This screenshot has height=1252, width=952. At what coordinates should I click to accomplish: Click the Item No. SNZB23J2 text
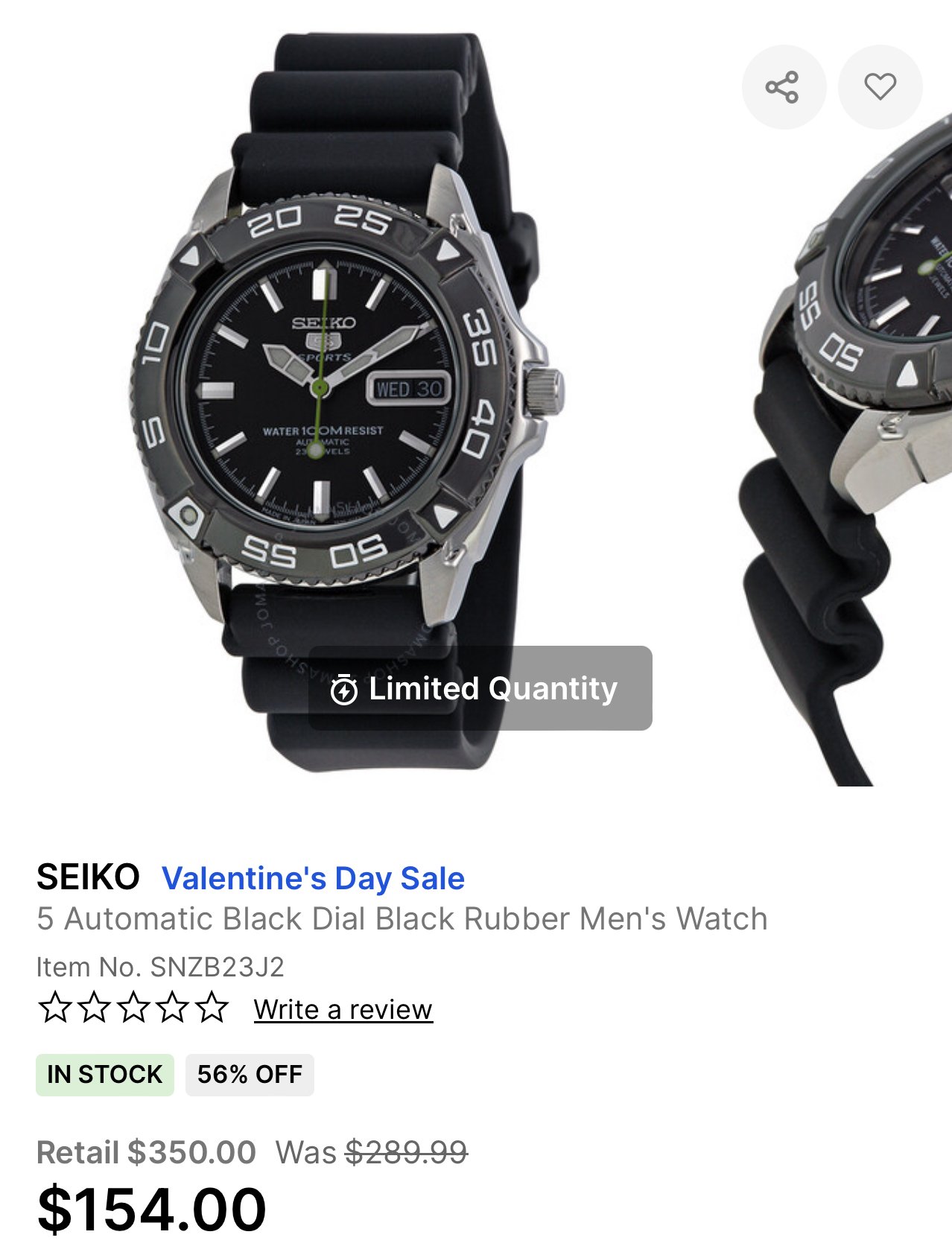coord(160,967)
